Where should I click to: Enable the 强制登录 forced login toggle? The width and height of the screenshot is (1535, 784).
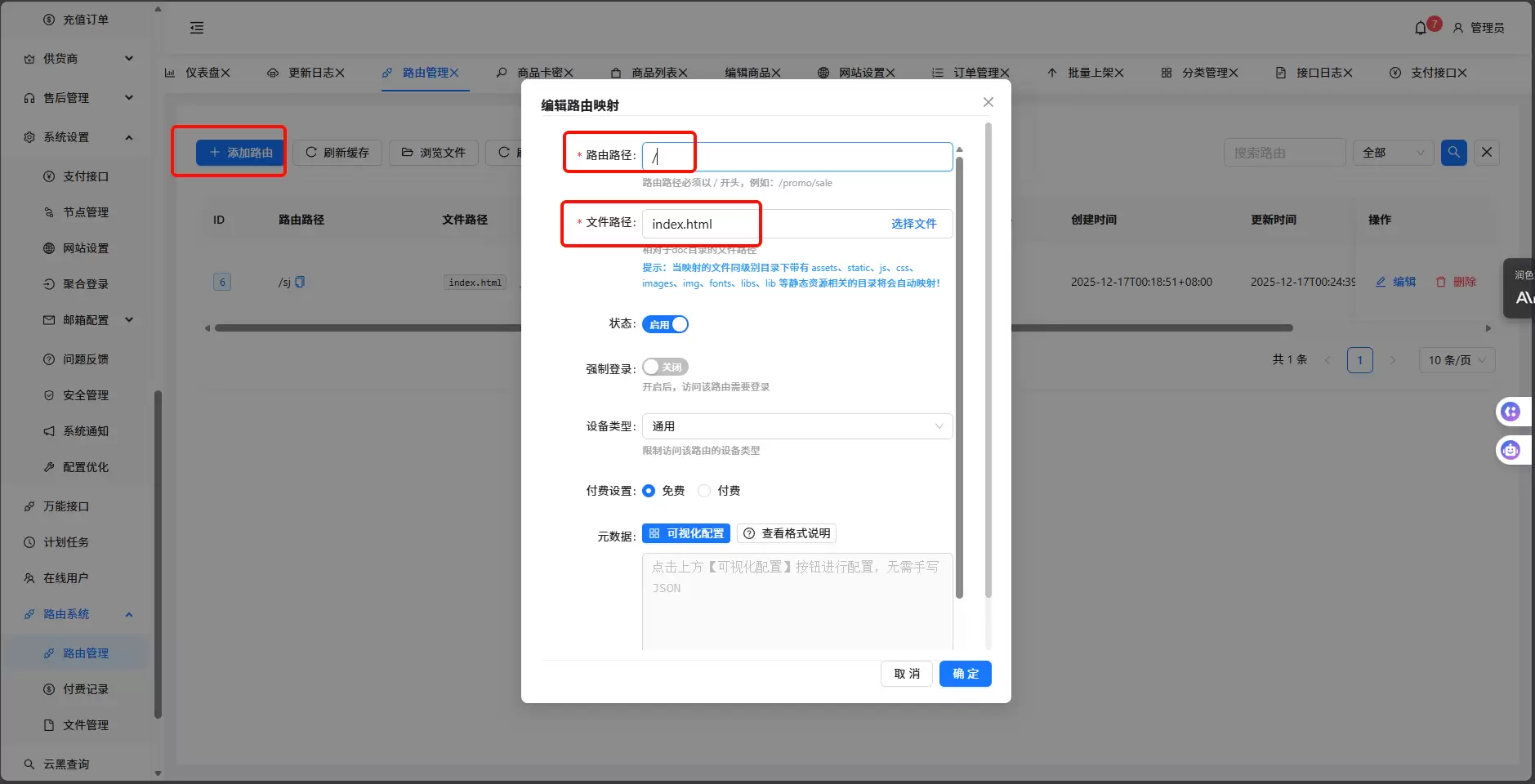click(664, 367)
